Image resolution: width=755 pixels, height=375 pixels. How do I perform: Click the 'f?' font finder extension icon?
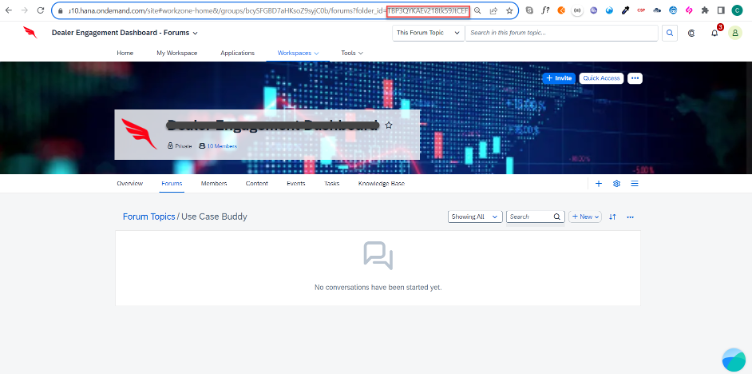tap(545, 10)
